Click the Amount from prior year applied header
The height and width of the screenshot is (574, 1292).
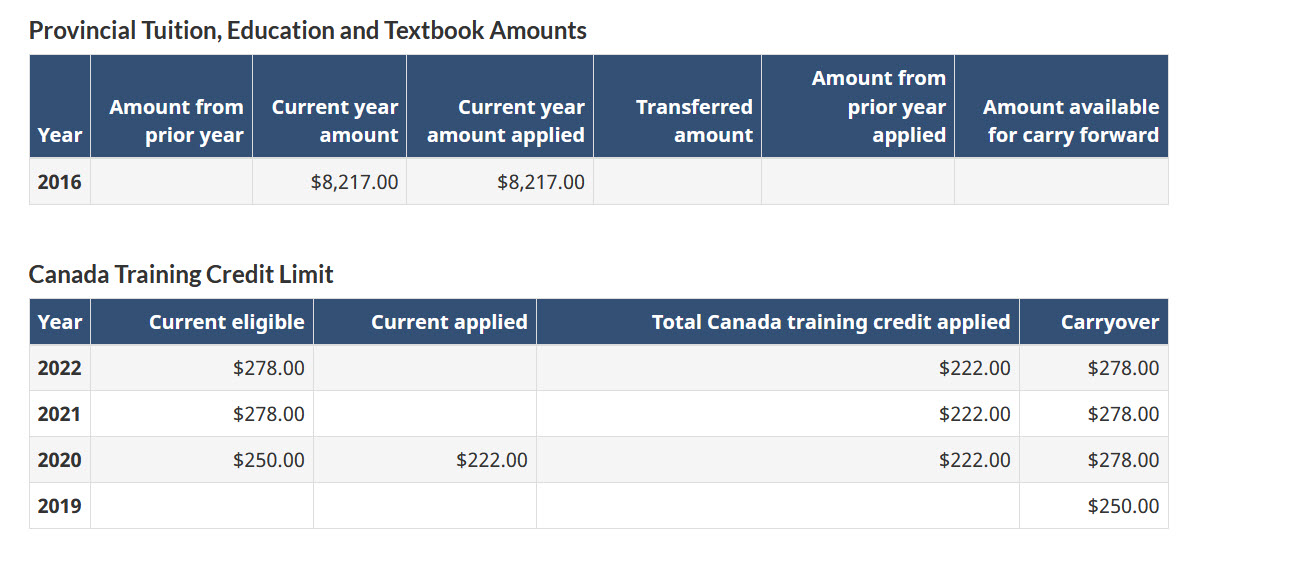coord(858,107)
